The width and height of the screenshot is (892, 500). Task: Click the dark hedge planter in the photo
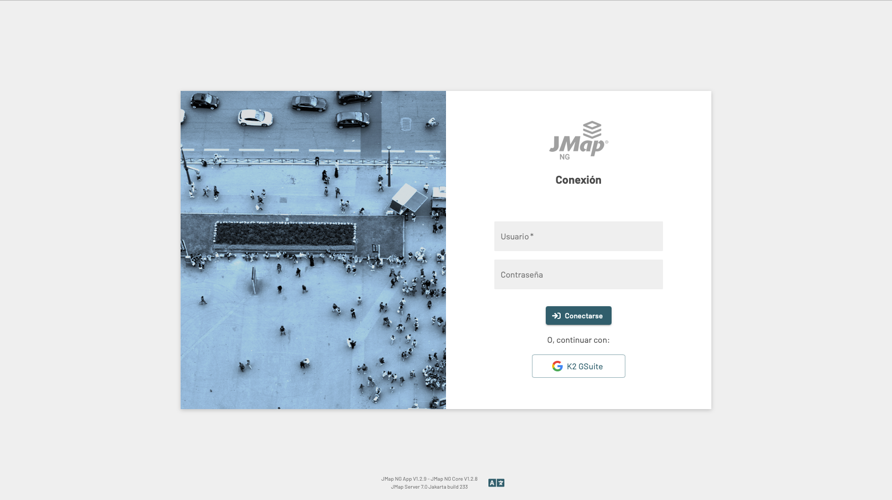click(x=285, y=234)
